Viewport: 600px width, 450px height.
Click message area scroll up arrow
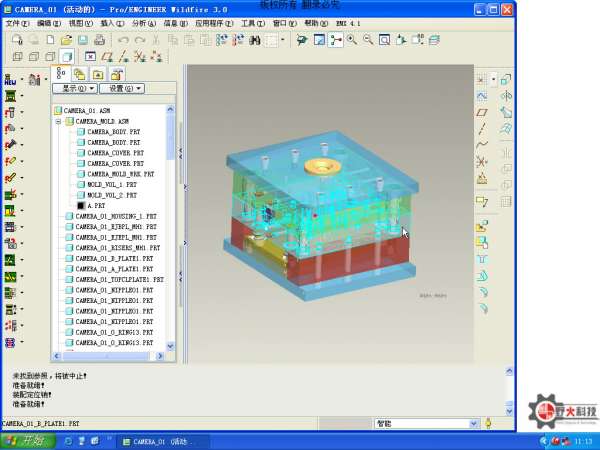[509, 371]
